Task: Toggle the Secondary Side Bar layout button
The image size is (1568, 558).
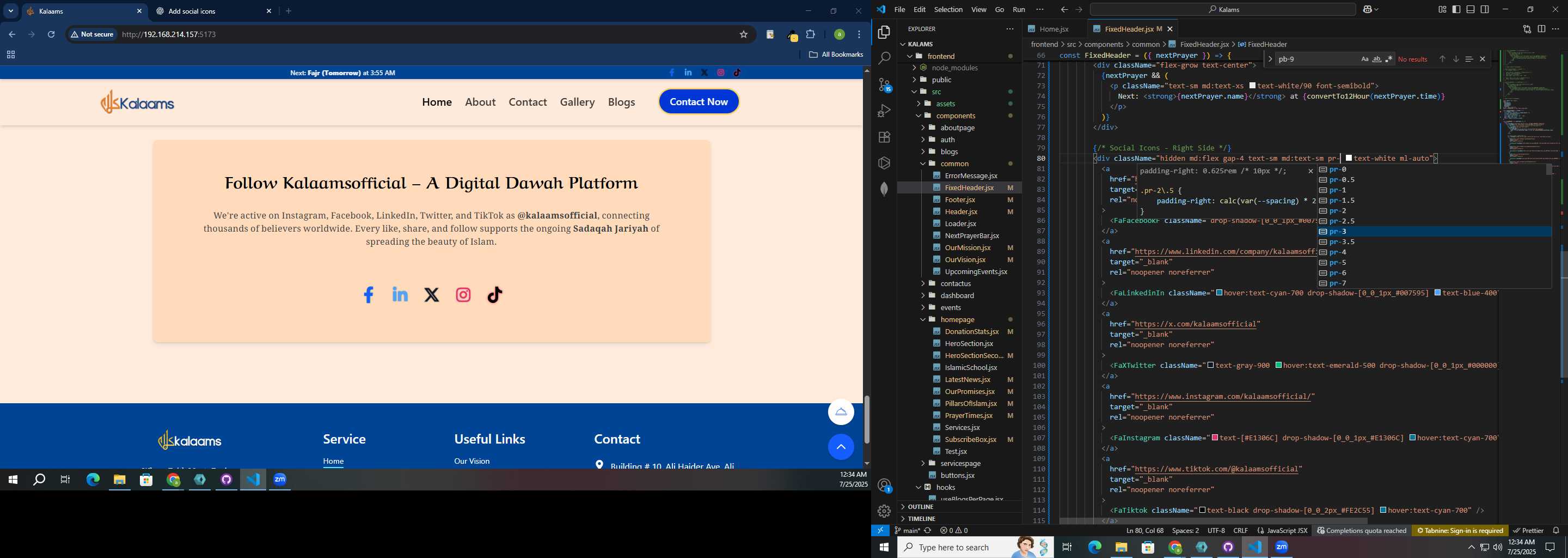Action: pyautogui.click(x=1485, y=9)
